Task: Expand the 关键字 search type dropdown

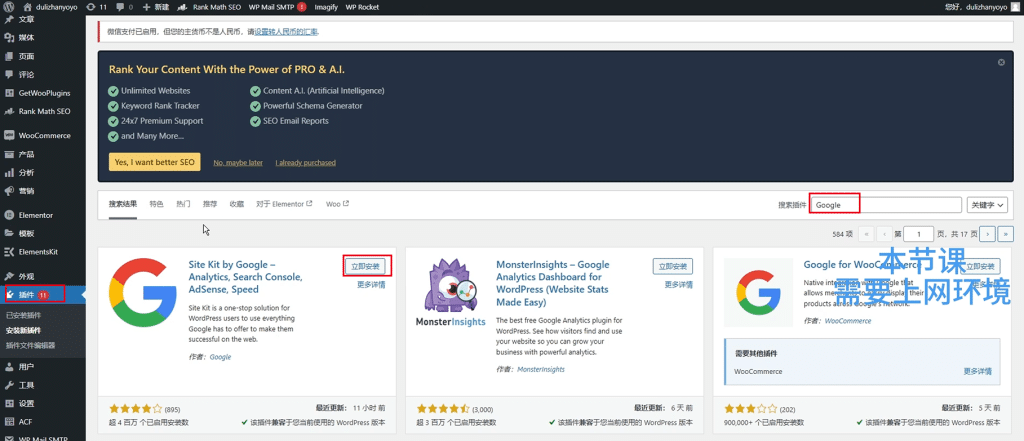Action: [987, 204]
